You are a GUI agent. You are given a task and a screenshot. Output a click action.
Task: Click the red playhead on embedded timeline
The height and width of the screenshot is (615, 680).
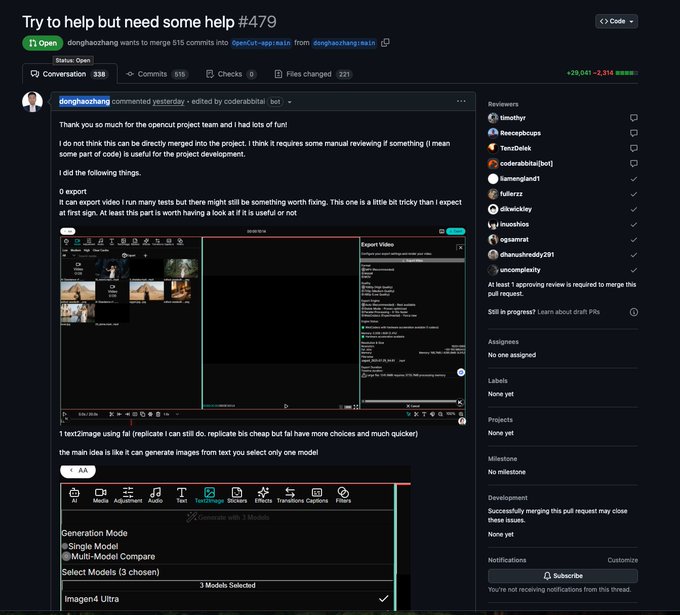131,422
